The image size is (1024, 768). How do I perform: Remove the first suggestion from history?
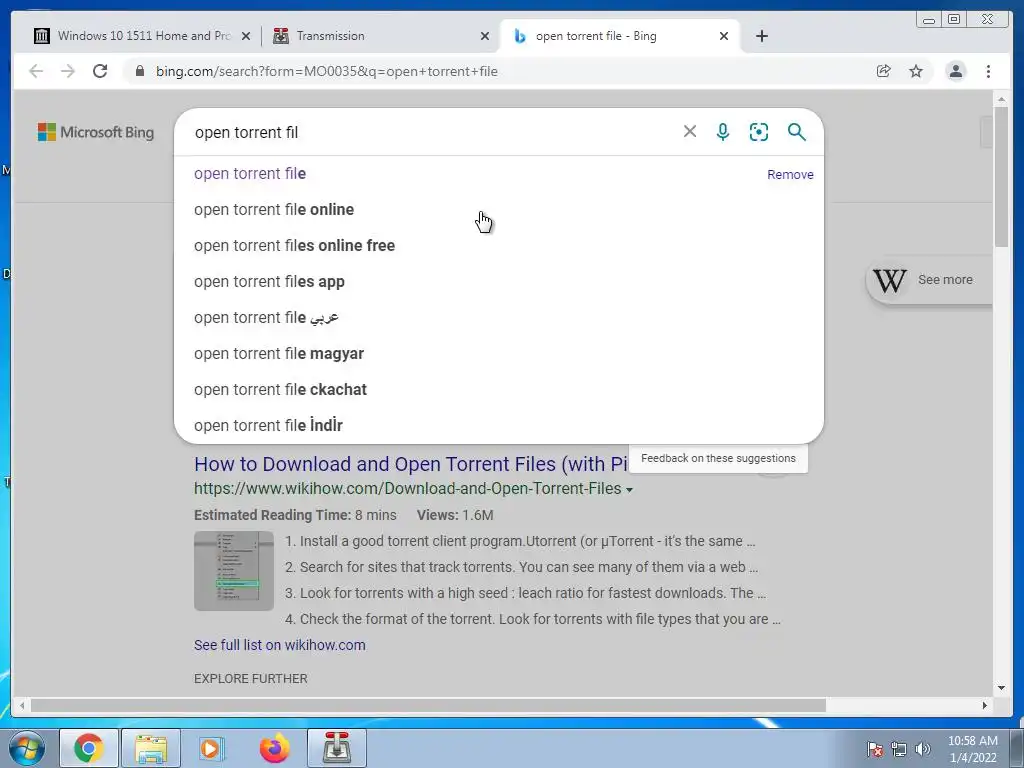pyautogui.click(x=790, y=174)
